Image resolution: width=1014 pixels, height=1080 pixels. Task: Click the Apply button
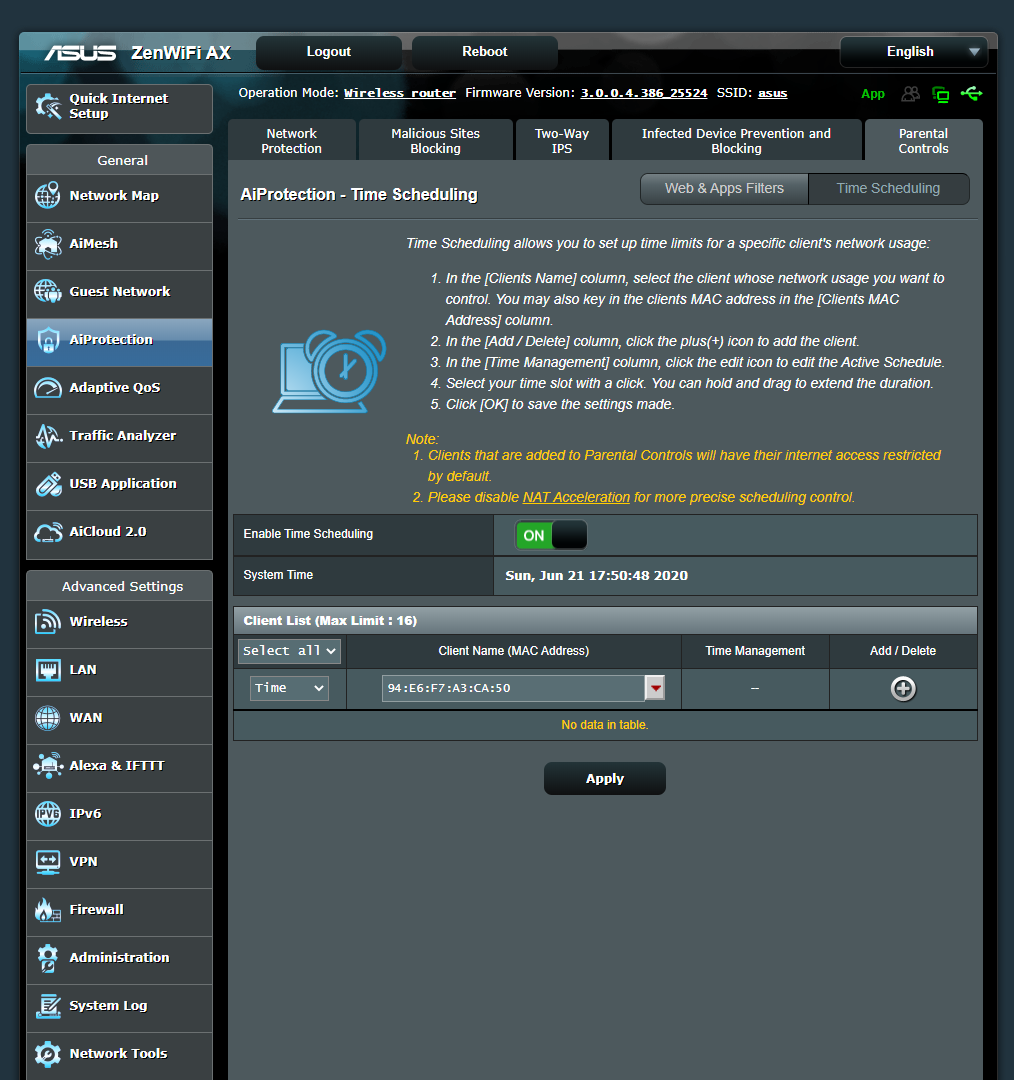pyautogui.click(x=605, y=779)
